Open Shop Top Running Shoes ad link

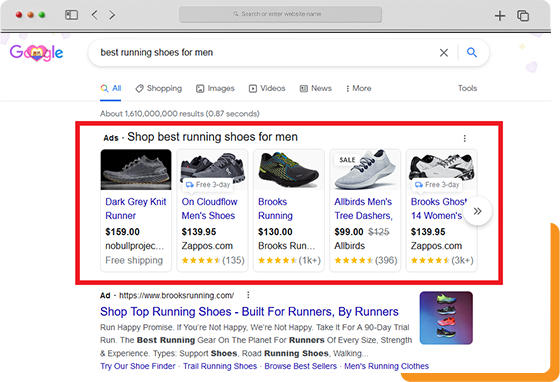(x=249, y=312)
